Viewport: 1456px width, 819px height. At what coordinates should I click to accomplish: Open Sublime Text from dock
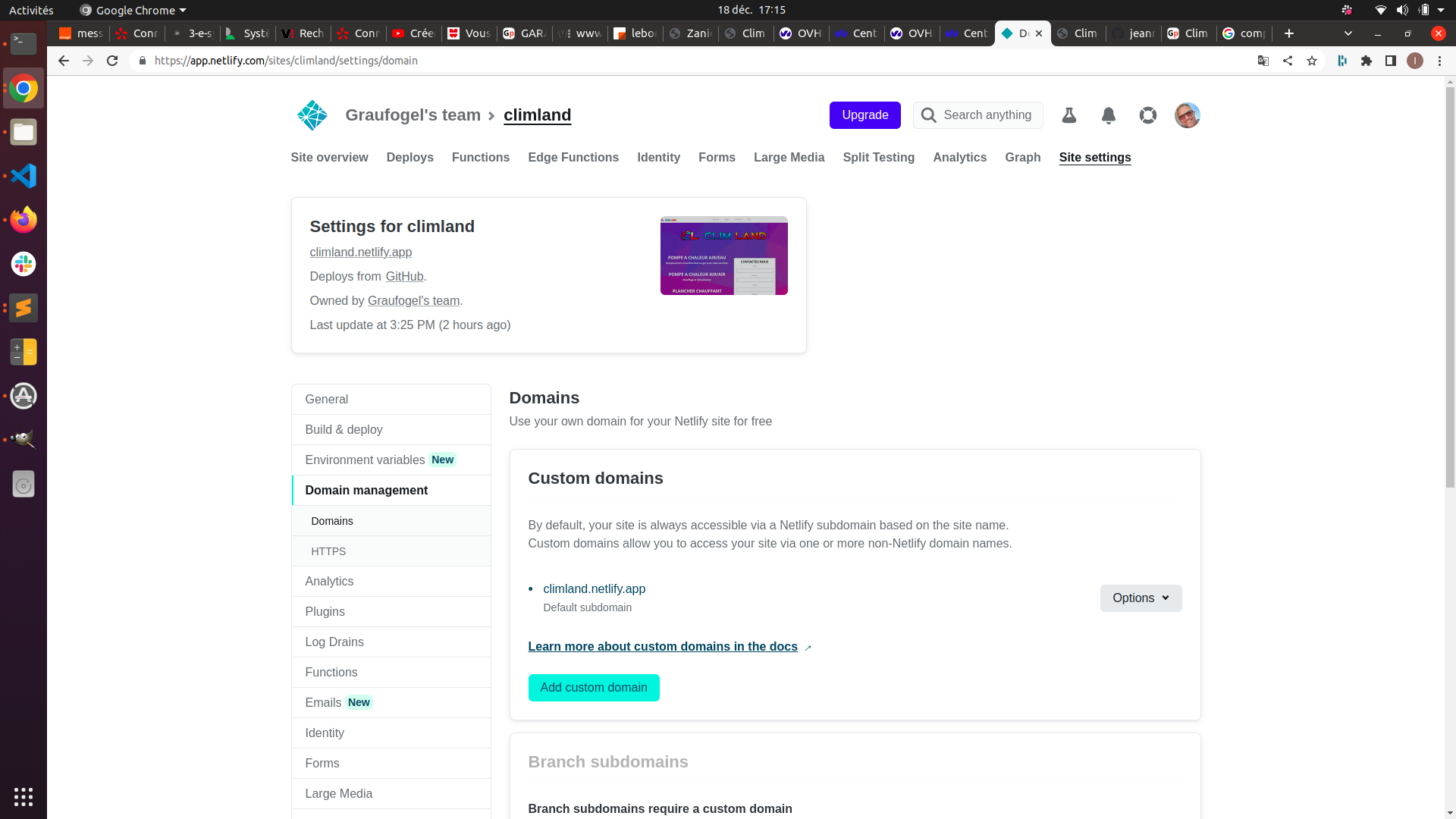24,308
